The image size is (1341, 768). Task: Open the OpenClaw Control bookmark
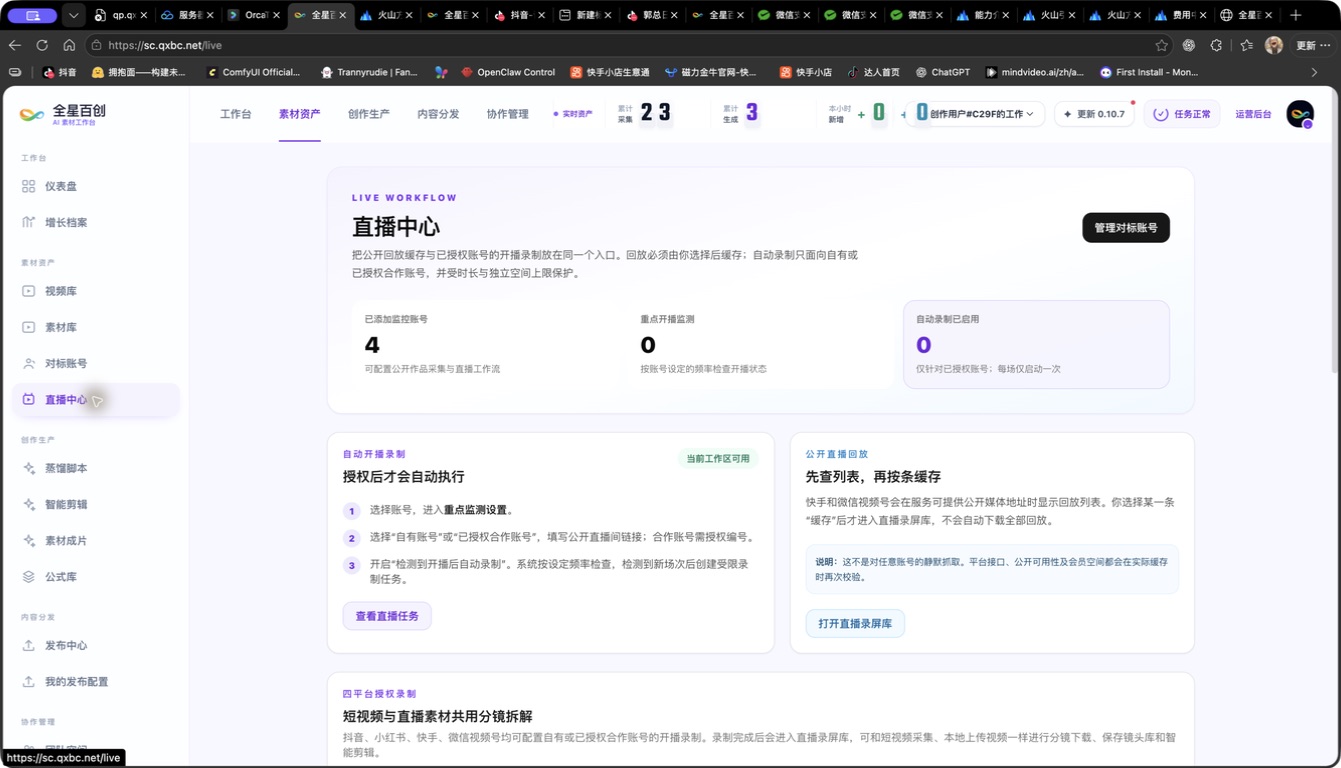point(508,72)
